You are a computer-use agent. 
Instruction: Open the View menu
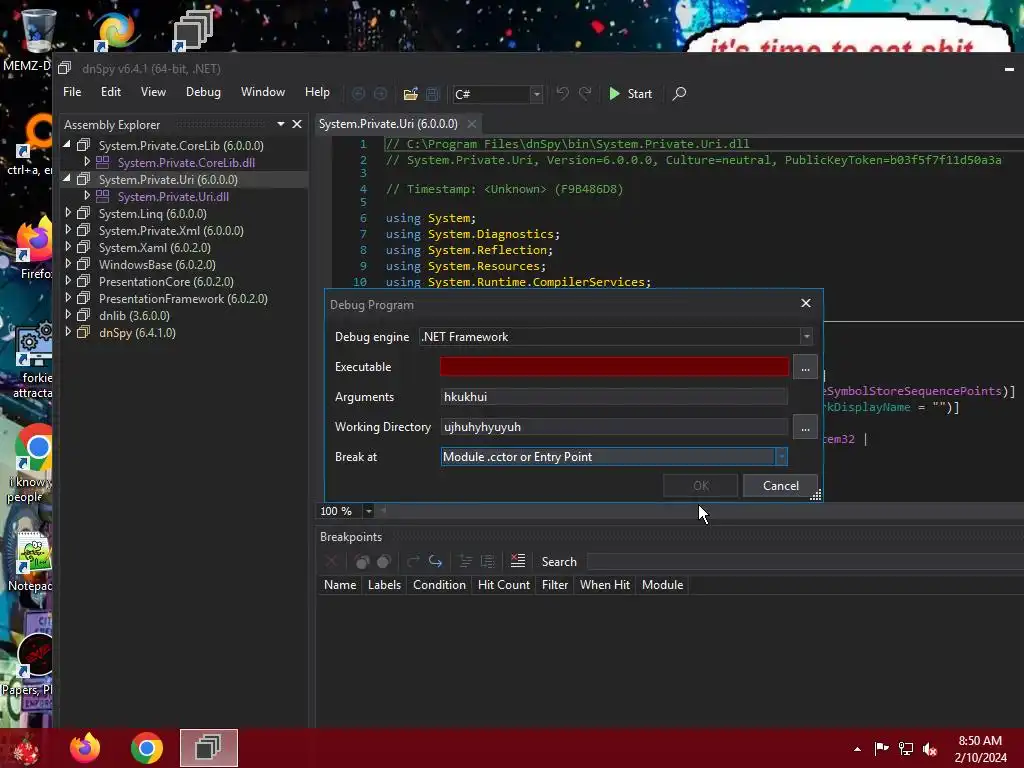(x=153, y=92)
